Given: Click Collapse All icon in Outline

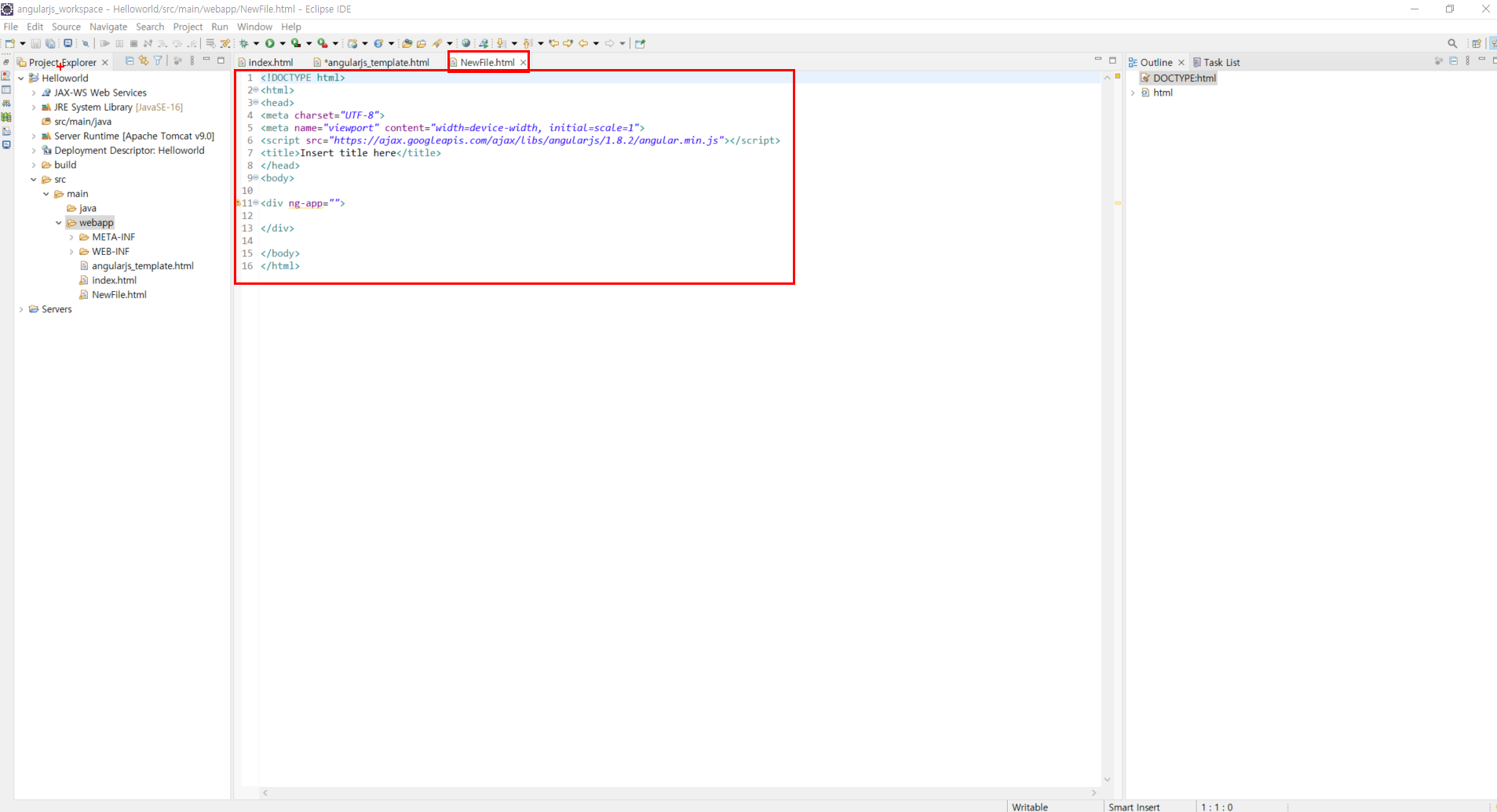Looking at the screenshot, I should point(1454,60).
